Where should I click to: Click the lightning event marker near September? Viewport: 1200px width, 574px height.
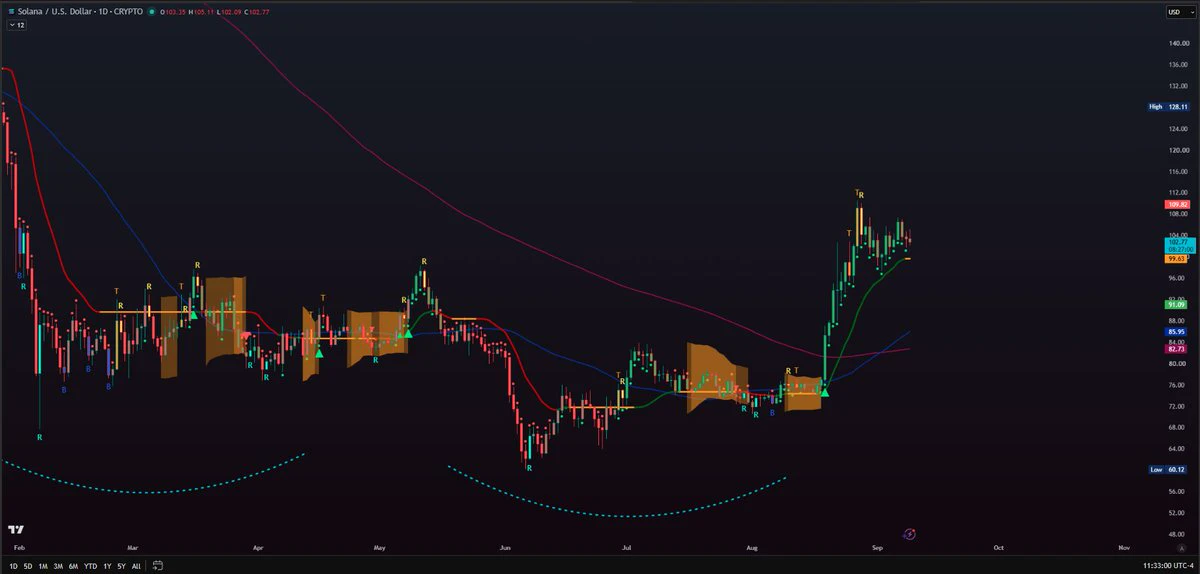(x=909, y=534)
